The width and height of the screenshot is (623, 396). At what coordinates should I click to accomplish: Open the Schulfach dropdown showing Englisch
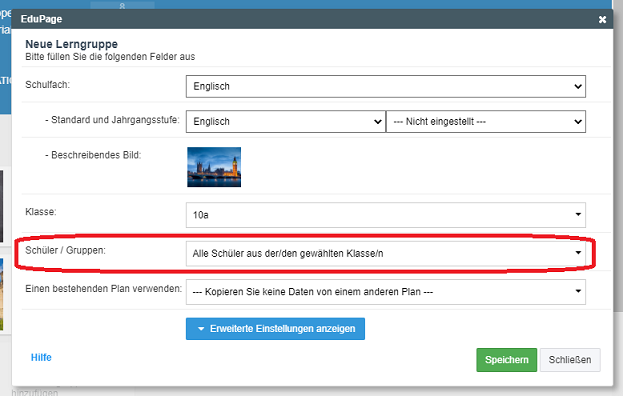[386, 86]
